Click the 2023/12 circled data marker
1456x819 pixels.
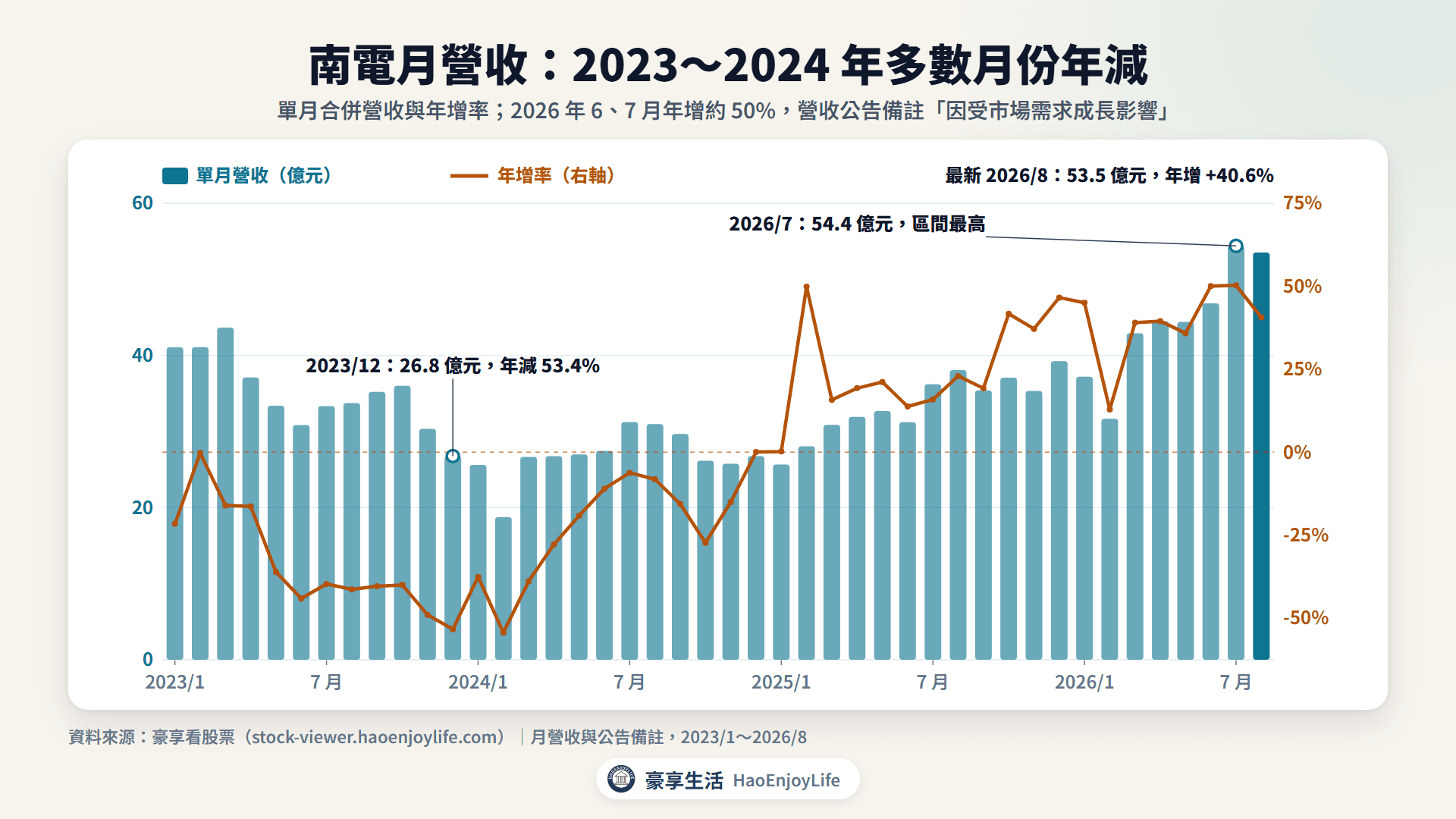(453, 456)
